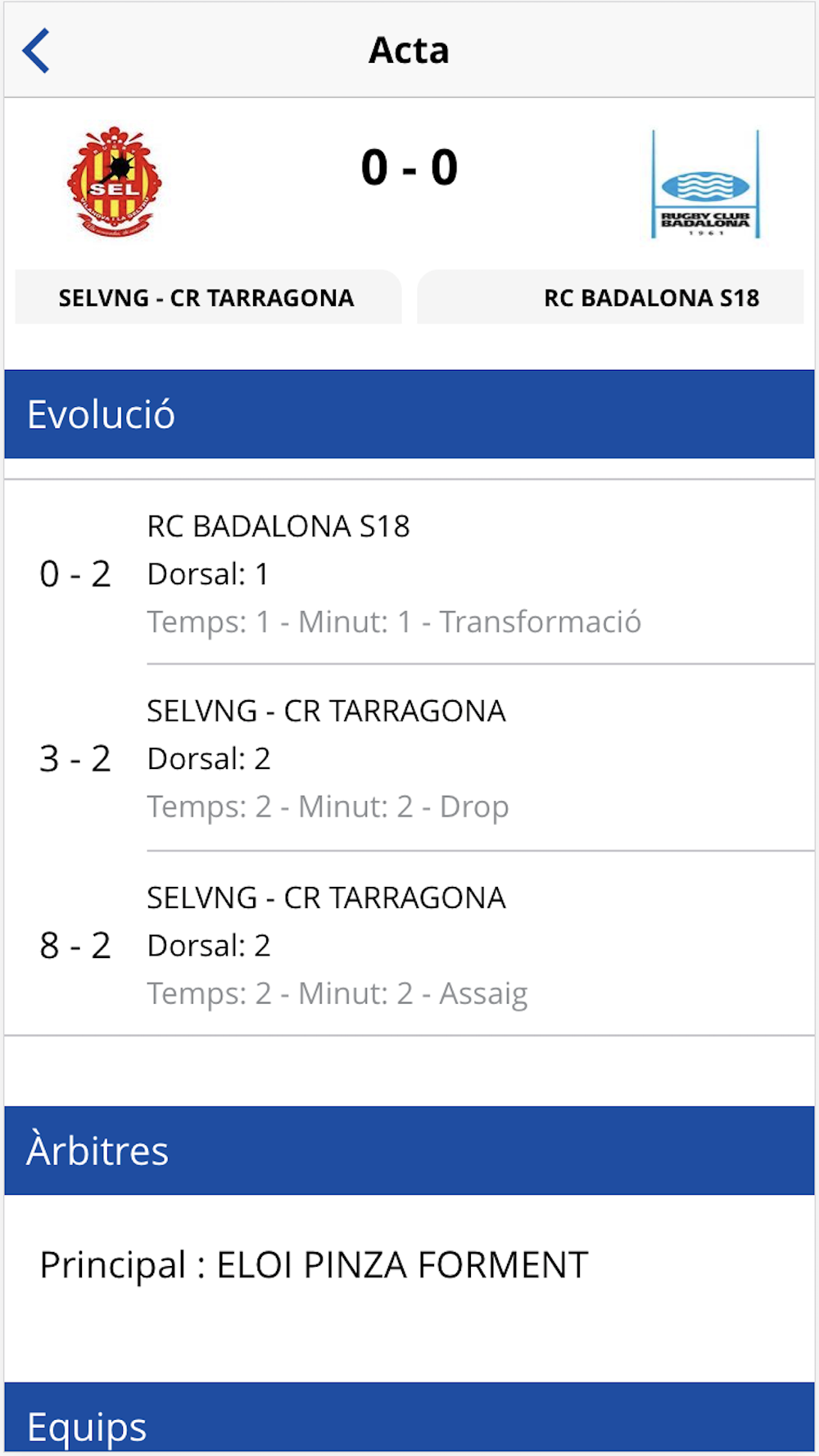Open the Rugby Club Badalona logo

[x=705, y=184]
